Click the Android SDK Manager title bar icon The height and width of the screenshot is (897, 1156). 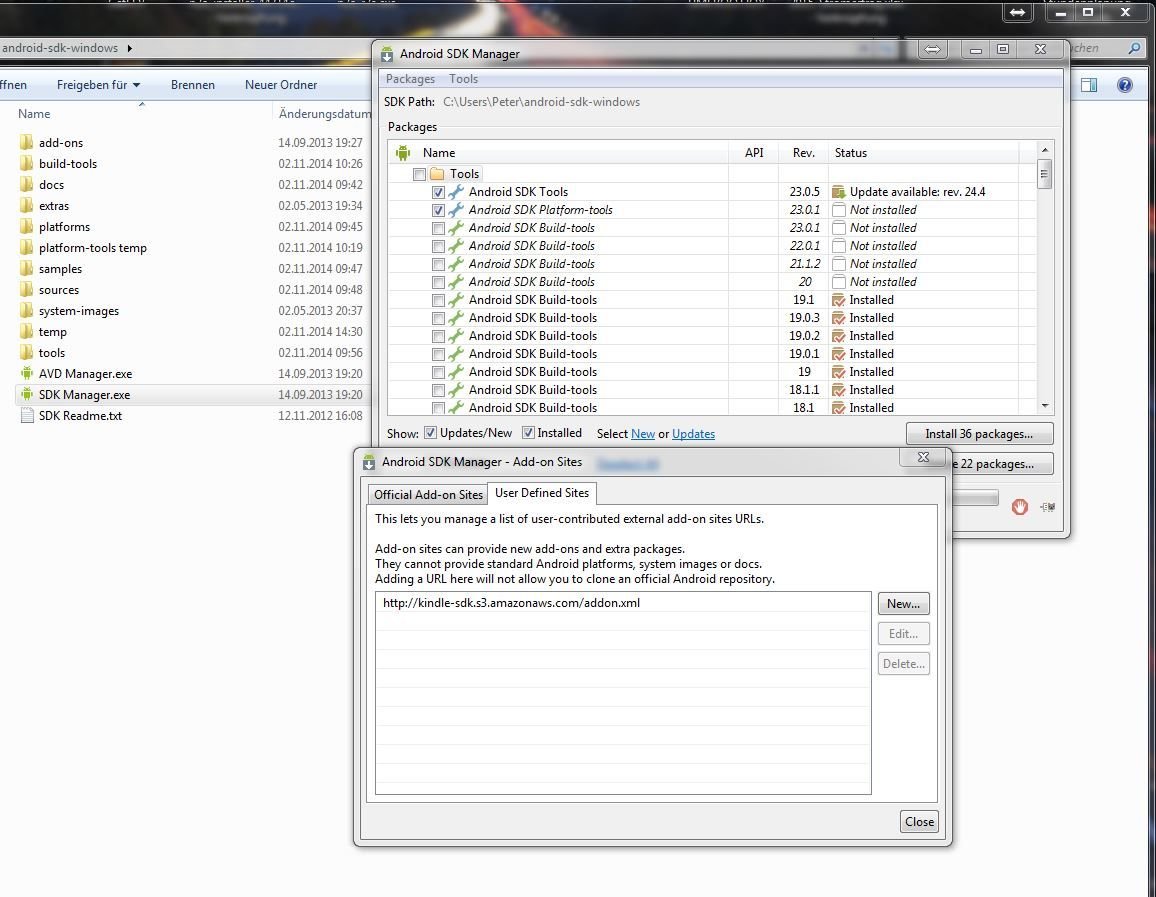(x=387, y=54)
